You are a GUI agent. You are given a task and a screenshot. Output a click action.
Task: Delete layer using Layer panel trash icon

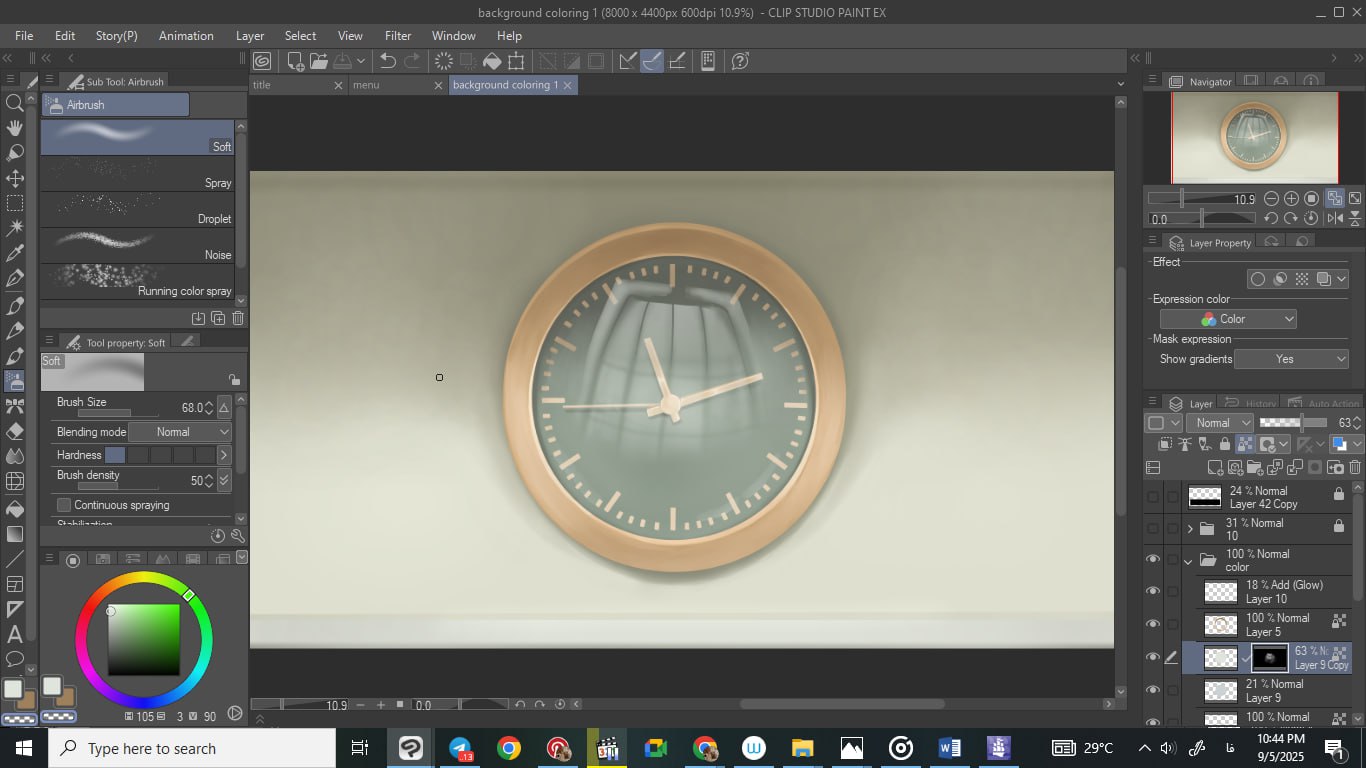(x=1355, y=467)
